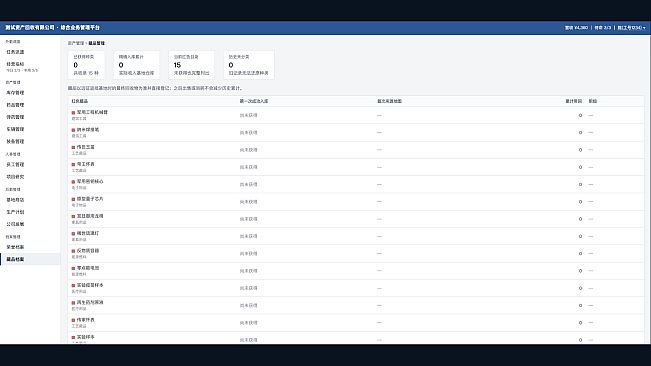The width and height of the screenshot is (651, 366).
Task: Click the count 0 in 零点能电池 row
Action: [x=580, y=271]
